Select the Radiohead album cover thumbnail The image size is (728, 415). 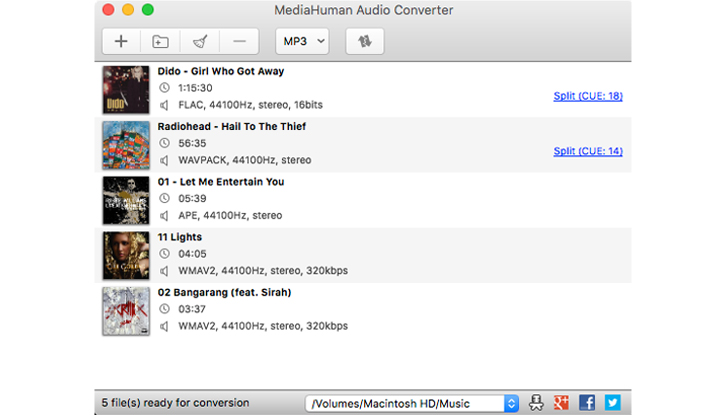[x=126, y=145]
